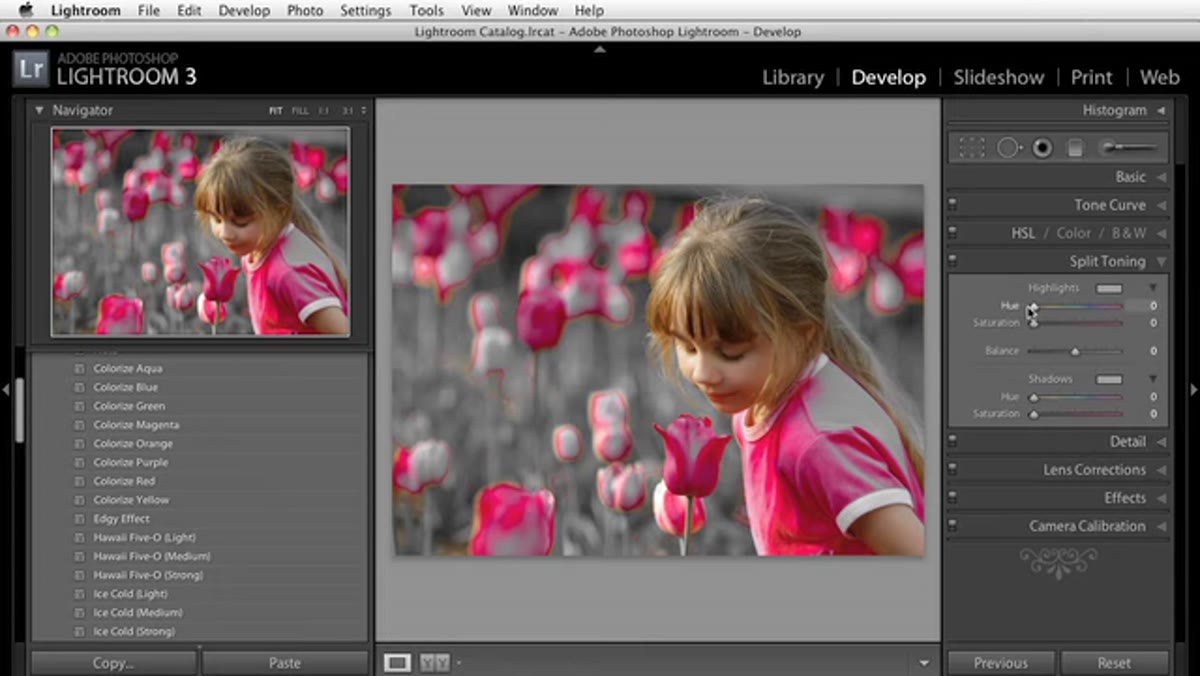This screenshot has height=676, width=1200.
Task: Collapse left panel with edge arrow
Action: (x=6, y=389)
